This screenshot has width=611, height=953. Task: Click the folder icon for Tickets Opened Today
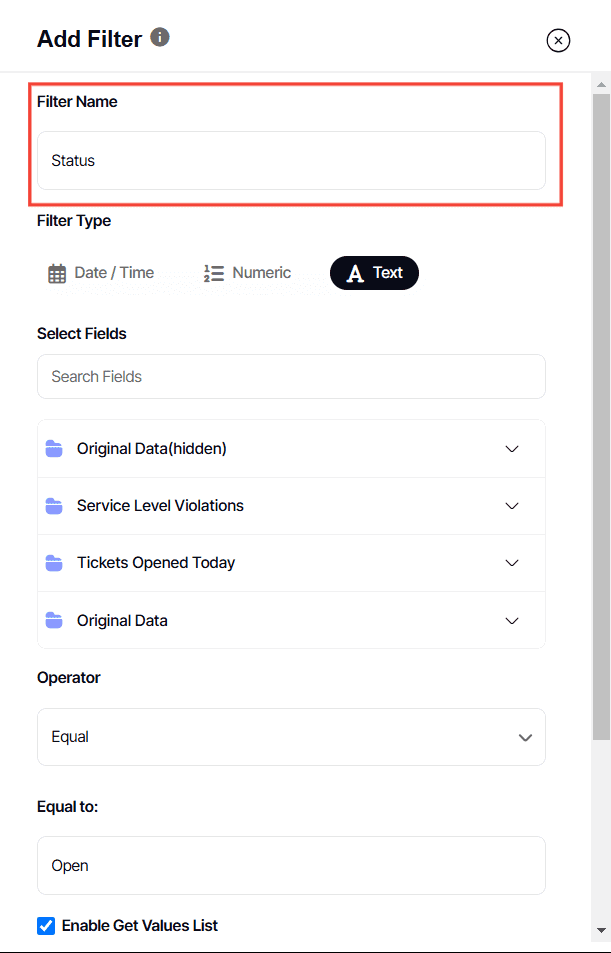pos(54,562)
